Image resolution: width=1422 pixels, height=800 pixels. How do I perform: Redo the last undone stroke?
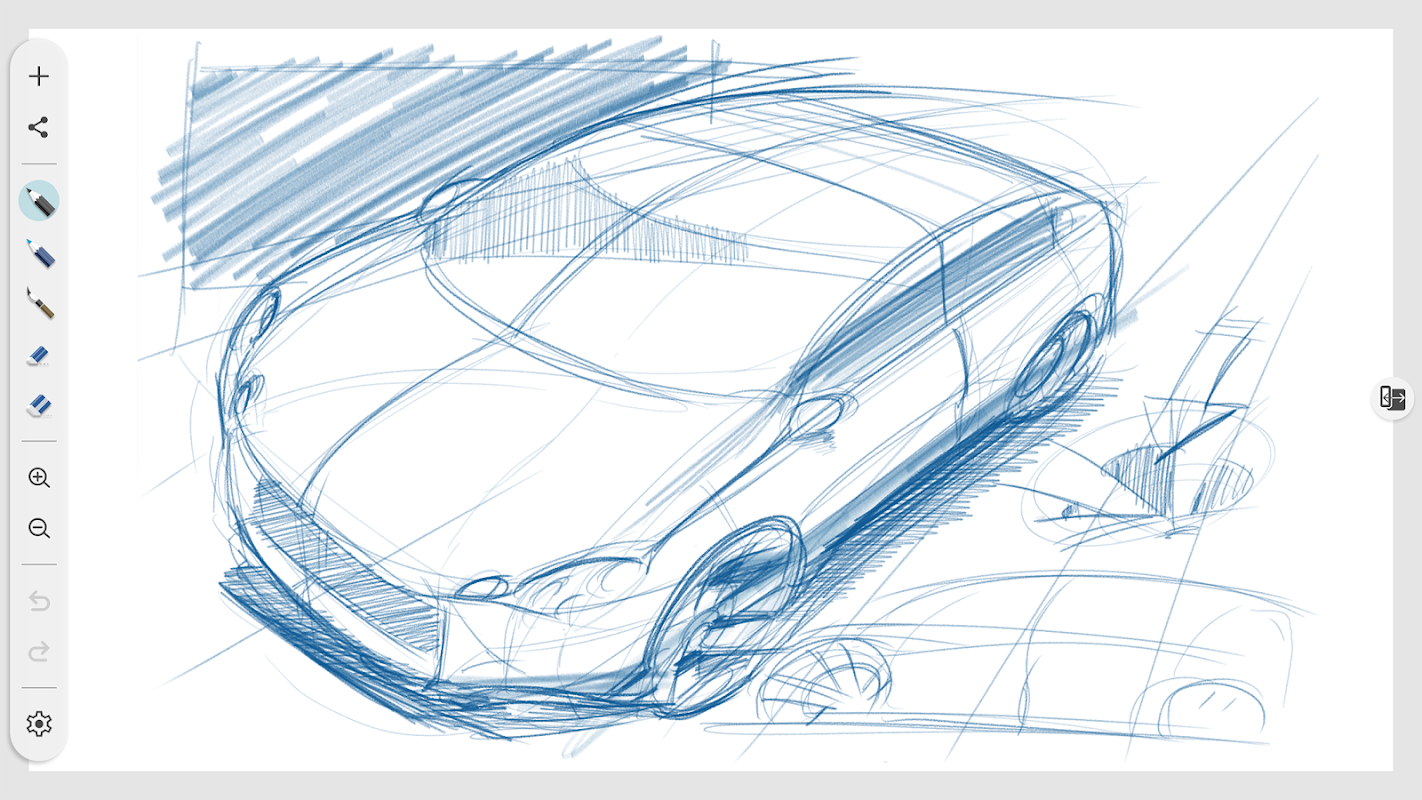click(39, 652)
